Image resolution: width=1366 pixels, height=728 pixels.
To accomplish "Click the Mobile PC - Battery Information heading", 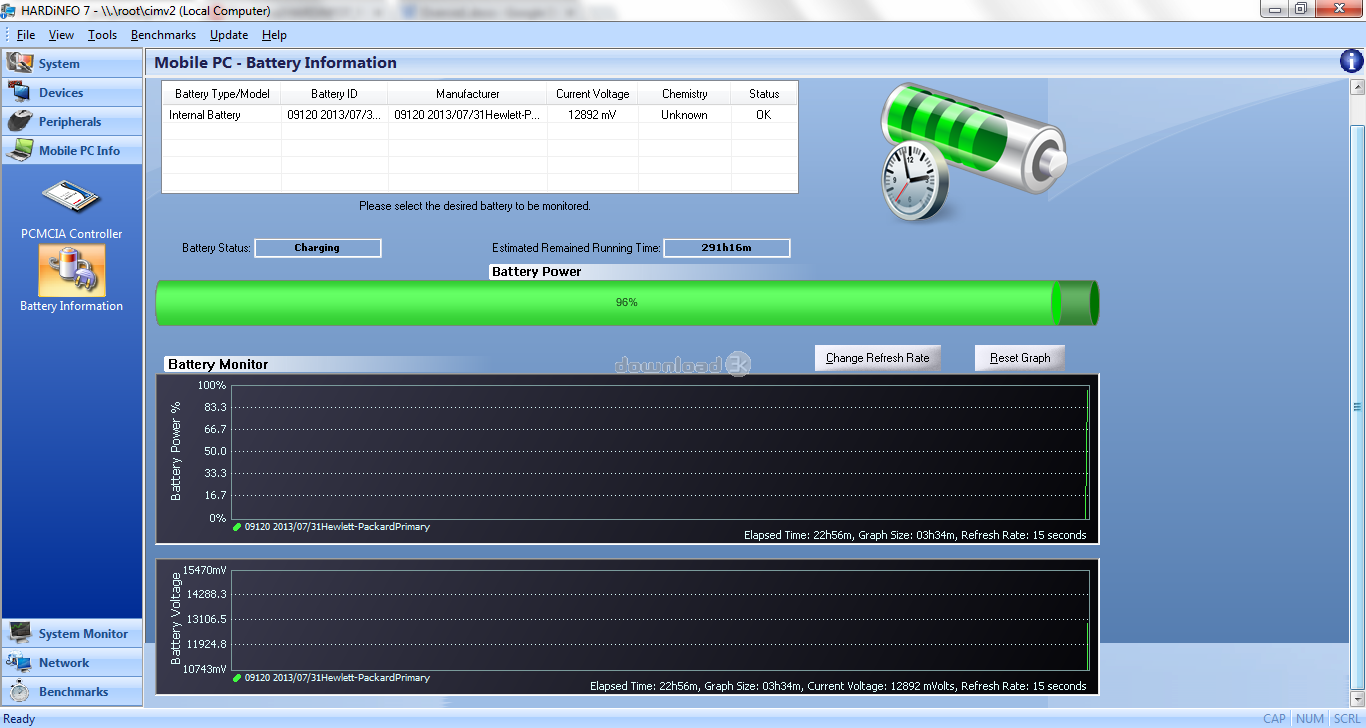I will point(275,63).
